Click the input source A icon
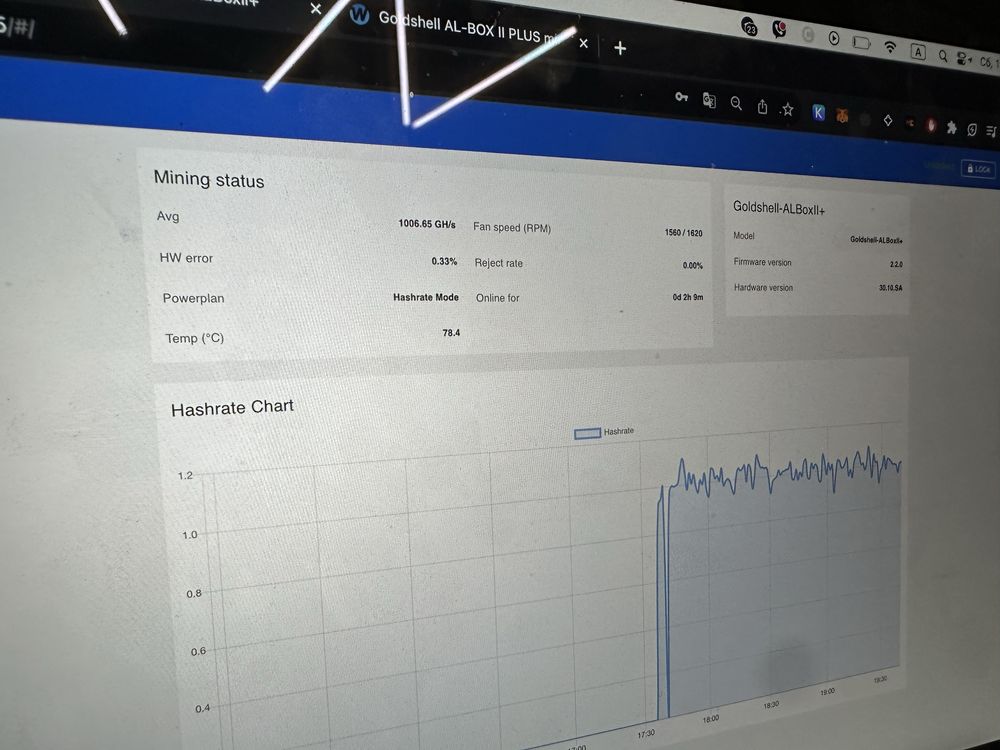The width and height of the screenshot is (1000, 750). point(918,52)
